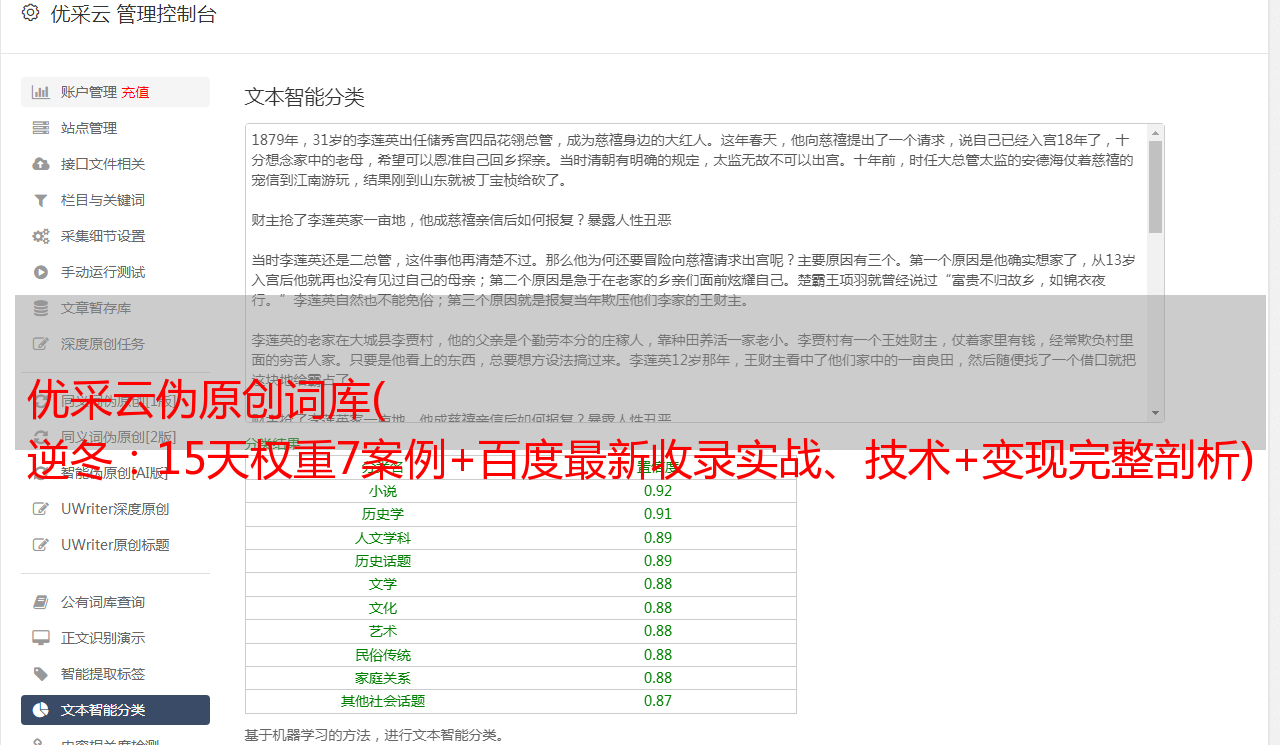Select the 0.92 confidence value
Viewport: 1280px width, 745px height.
tap(658, 491)
